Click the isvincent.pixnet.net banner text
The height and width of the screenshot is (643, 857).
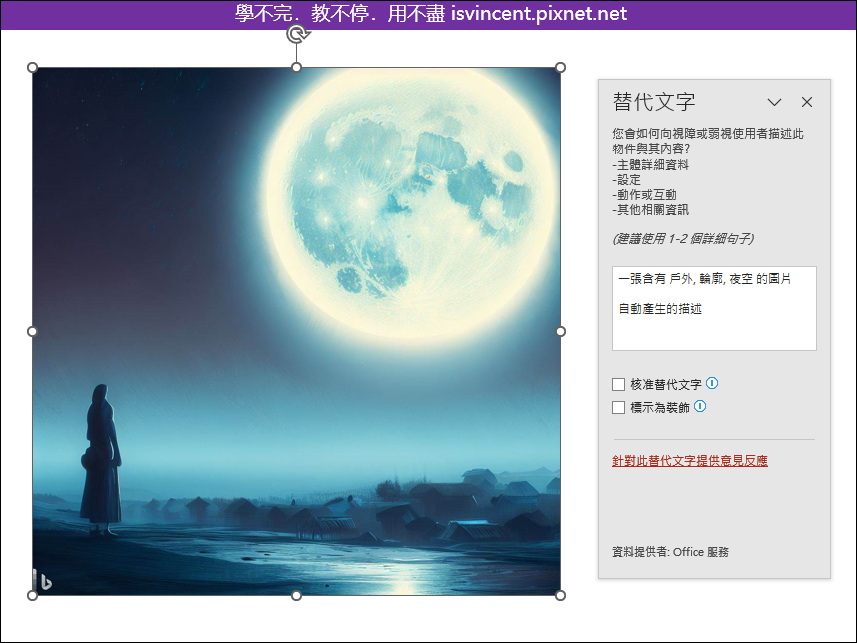(539, 14)
